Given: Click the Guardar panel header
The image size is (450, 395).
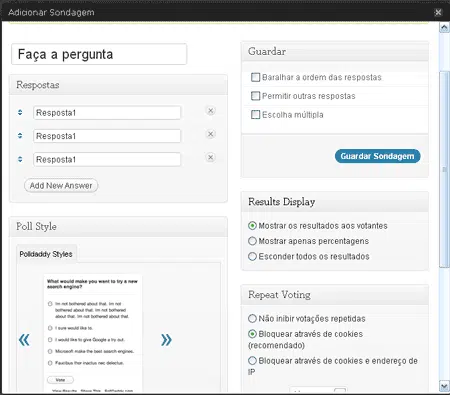Looking at the screenshot, I should tap(335, 51).
